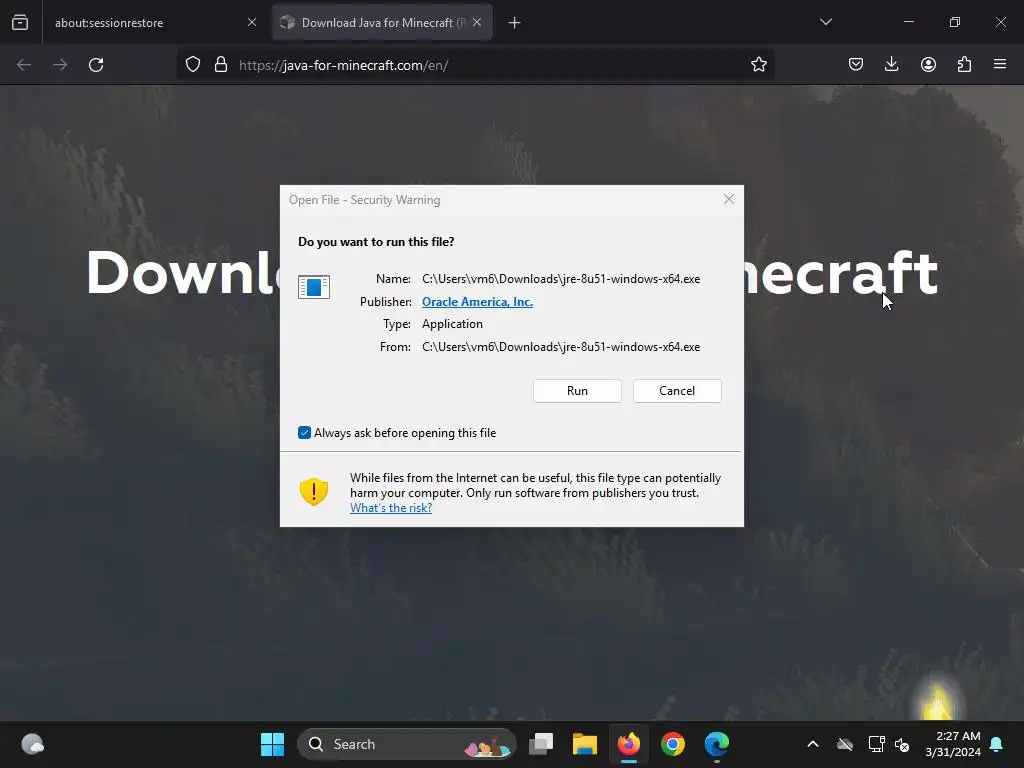Launch File Explorer from taskbar
The image size is (1024, 768).
(584, 744)
